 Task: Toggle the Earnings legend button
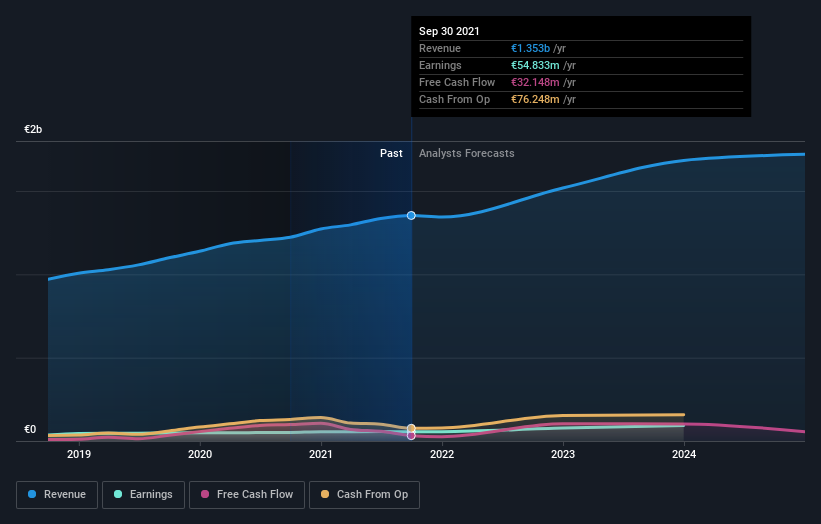143,495
